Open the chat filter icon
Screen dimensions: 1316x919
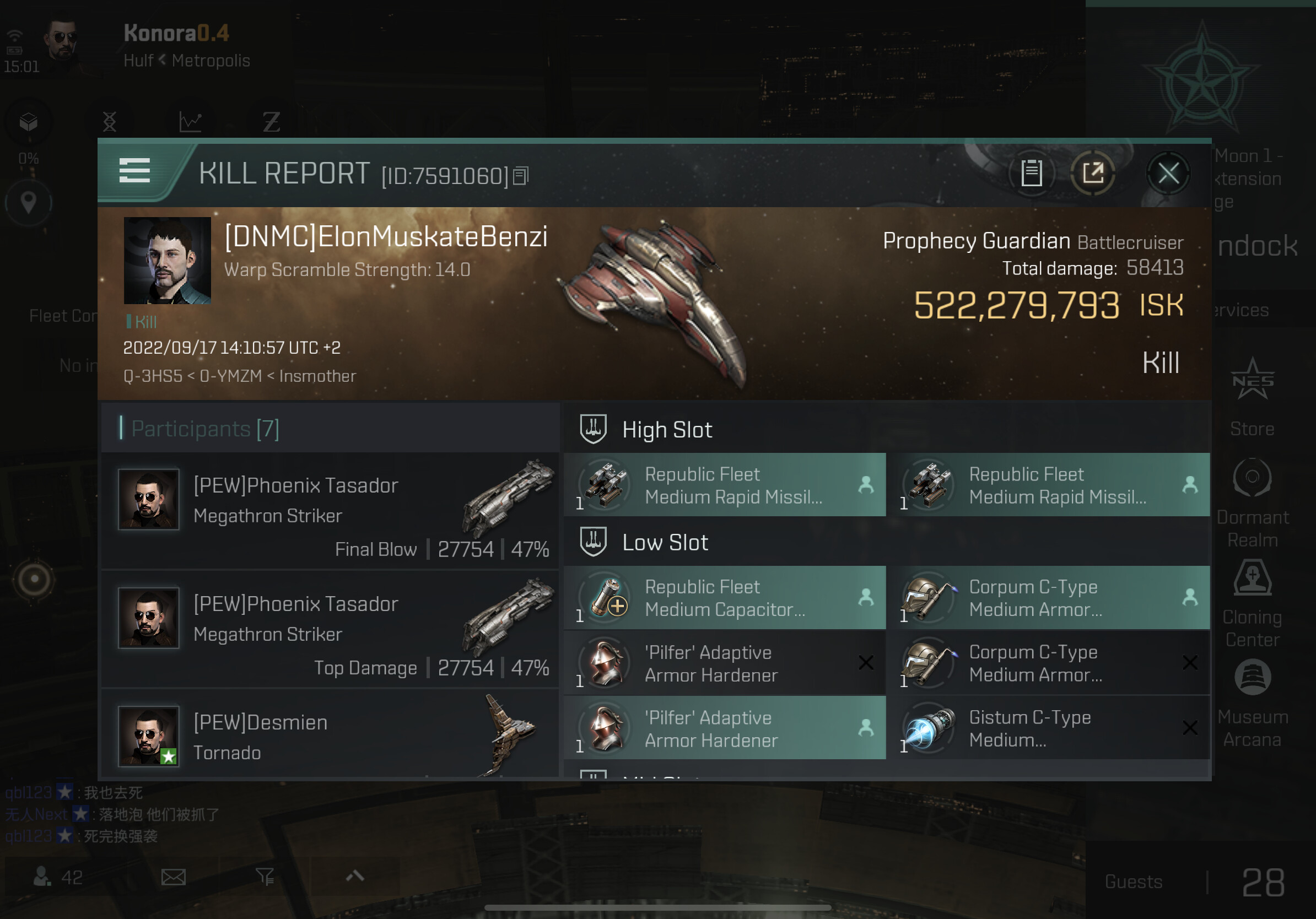tap(265, 877)
